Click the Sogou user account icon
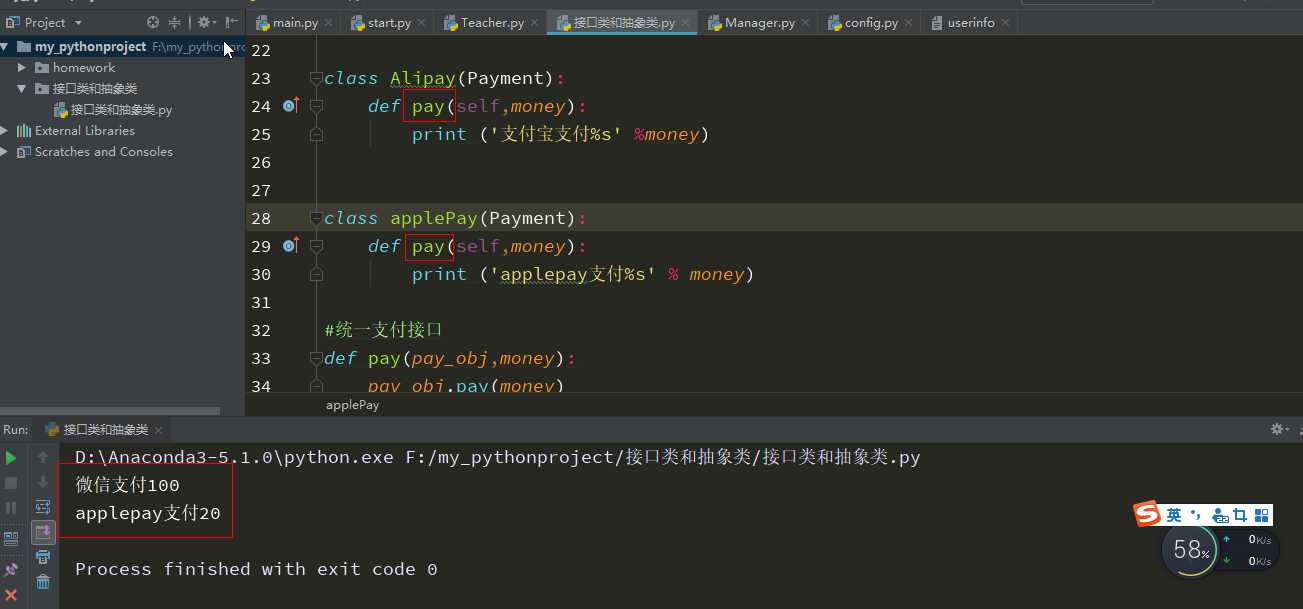 1220,516
